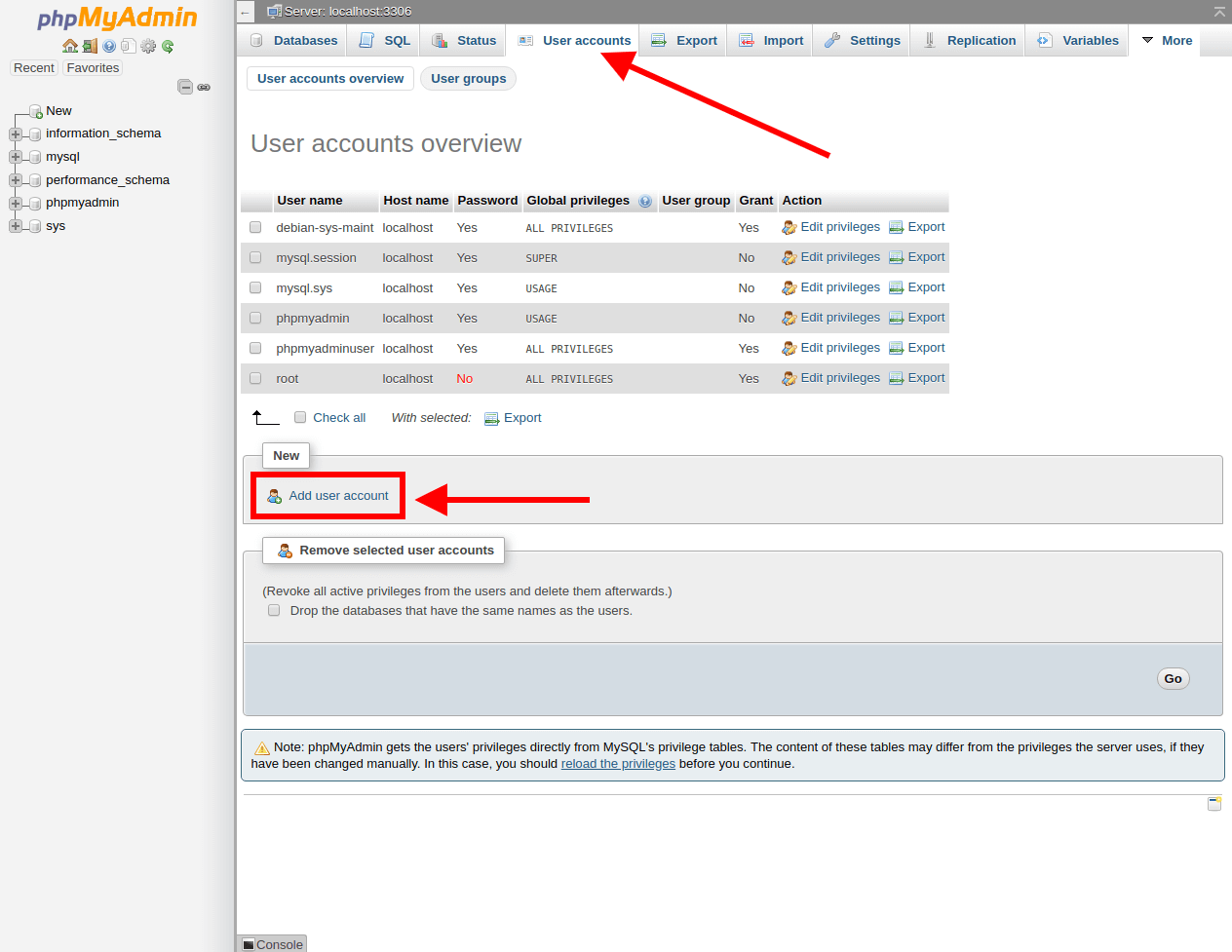The height and width of the screenshot is (952, 1232).
Task: Open navigation panel settings gear icon
Action: (x=148, y=46)
